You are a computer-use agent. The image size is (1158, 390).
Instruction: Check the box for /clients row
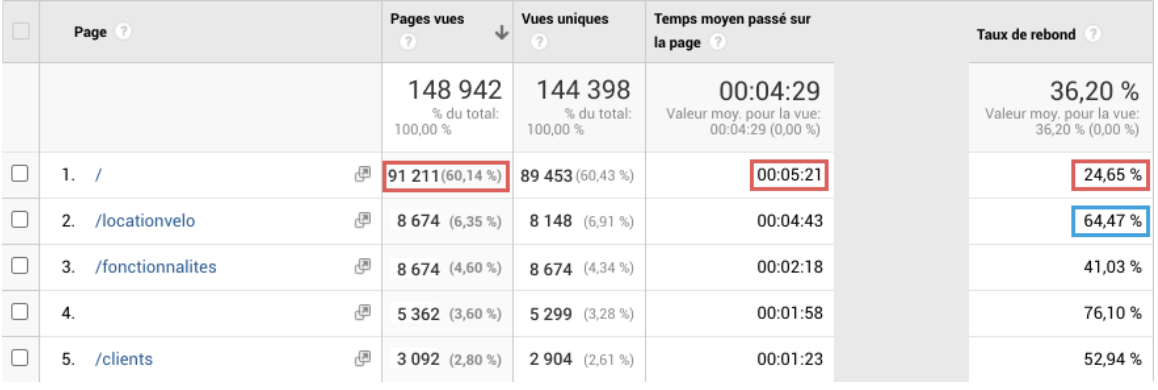tap(21, 359)
